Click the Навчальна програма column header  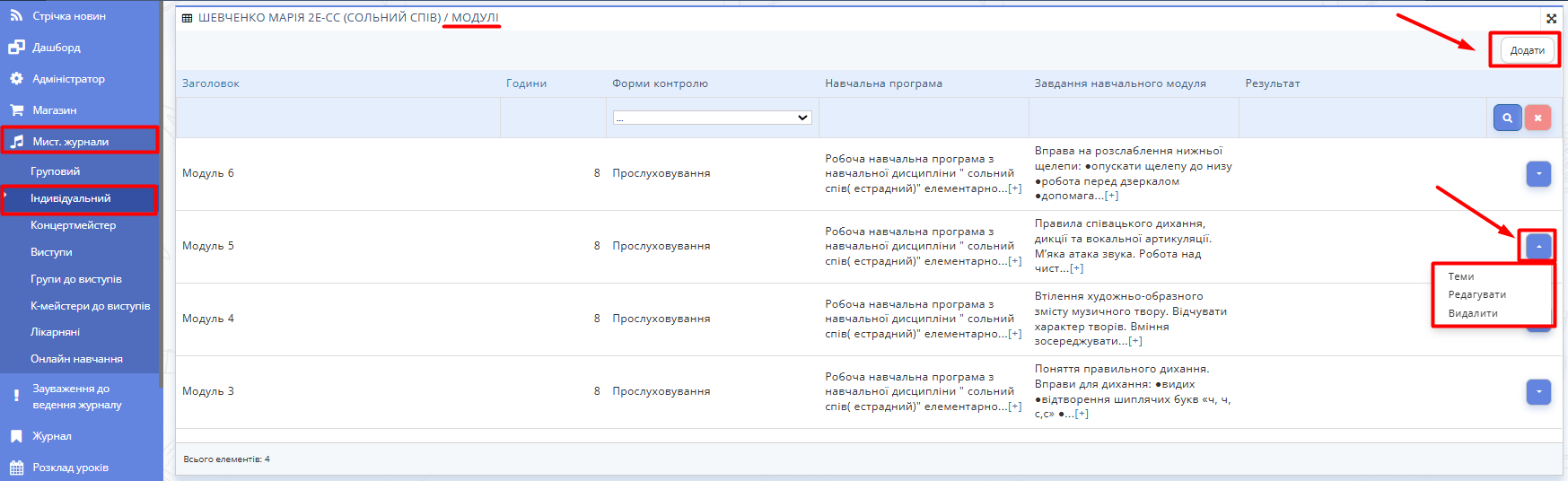pos(884,83)
